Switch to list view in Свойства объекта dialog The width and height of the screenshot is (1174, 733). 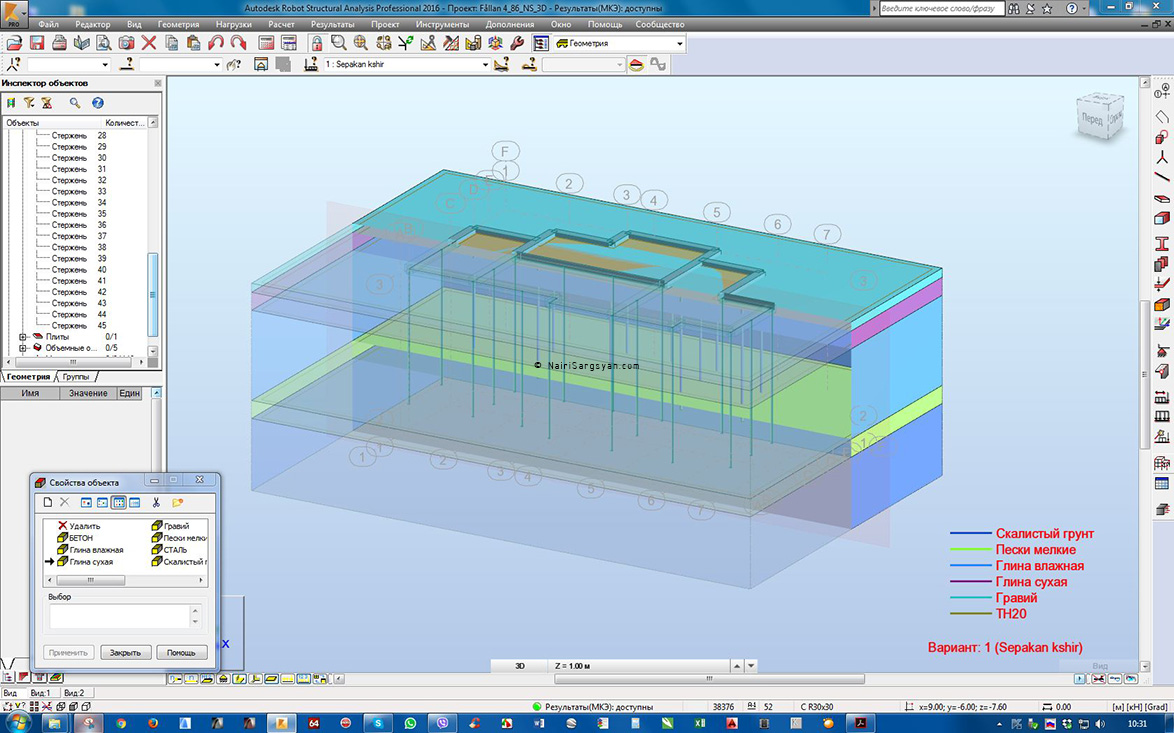pyautogui.click(x=119, y=502)
